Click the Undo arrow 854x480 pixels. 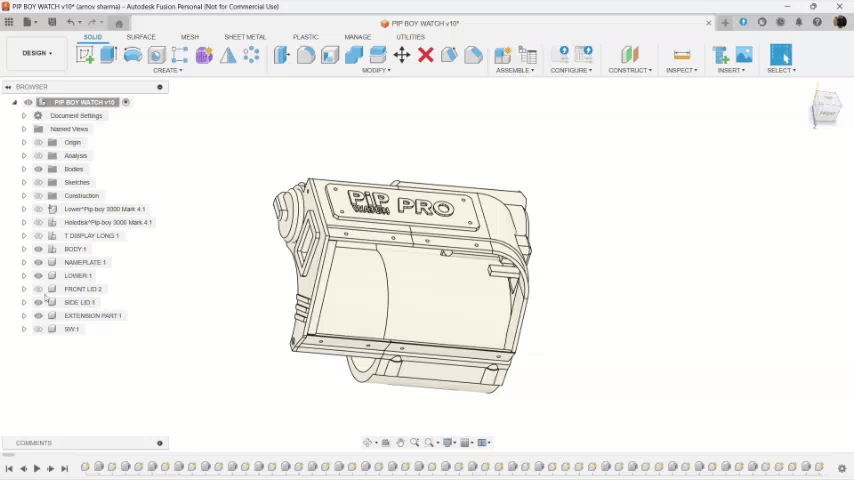pos(70,22)
